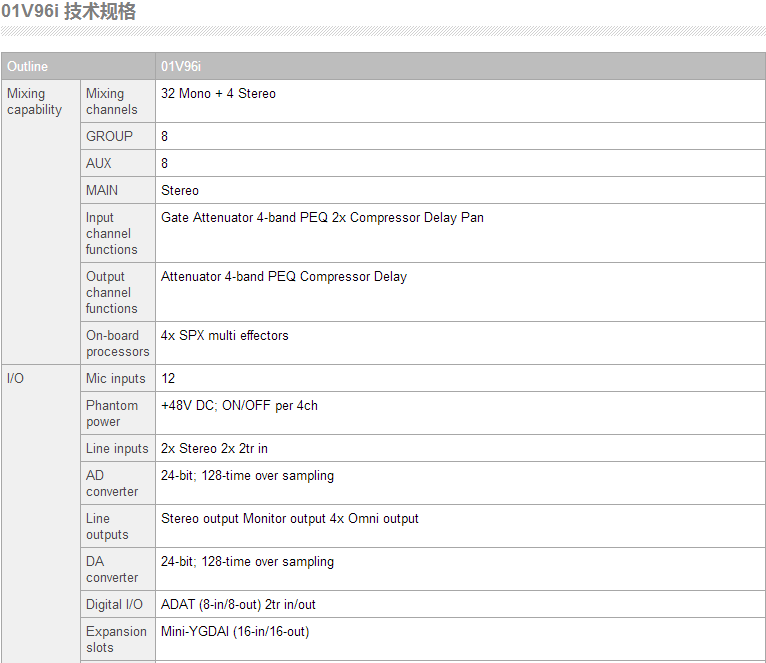Select the '12' mic inputs value

[x=168, y=378]
